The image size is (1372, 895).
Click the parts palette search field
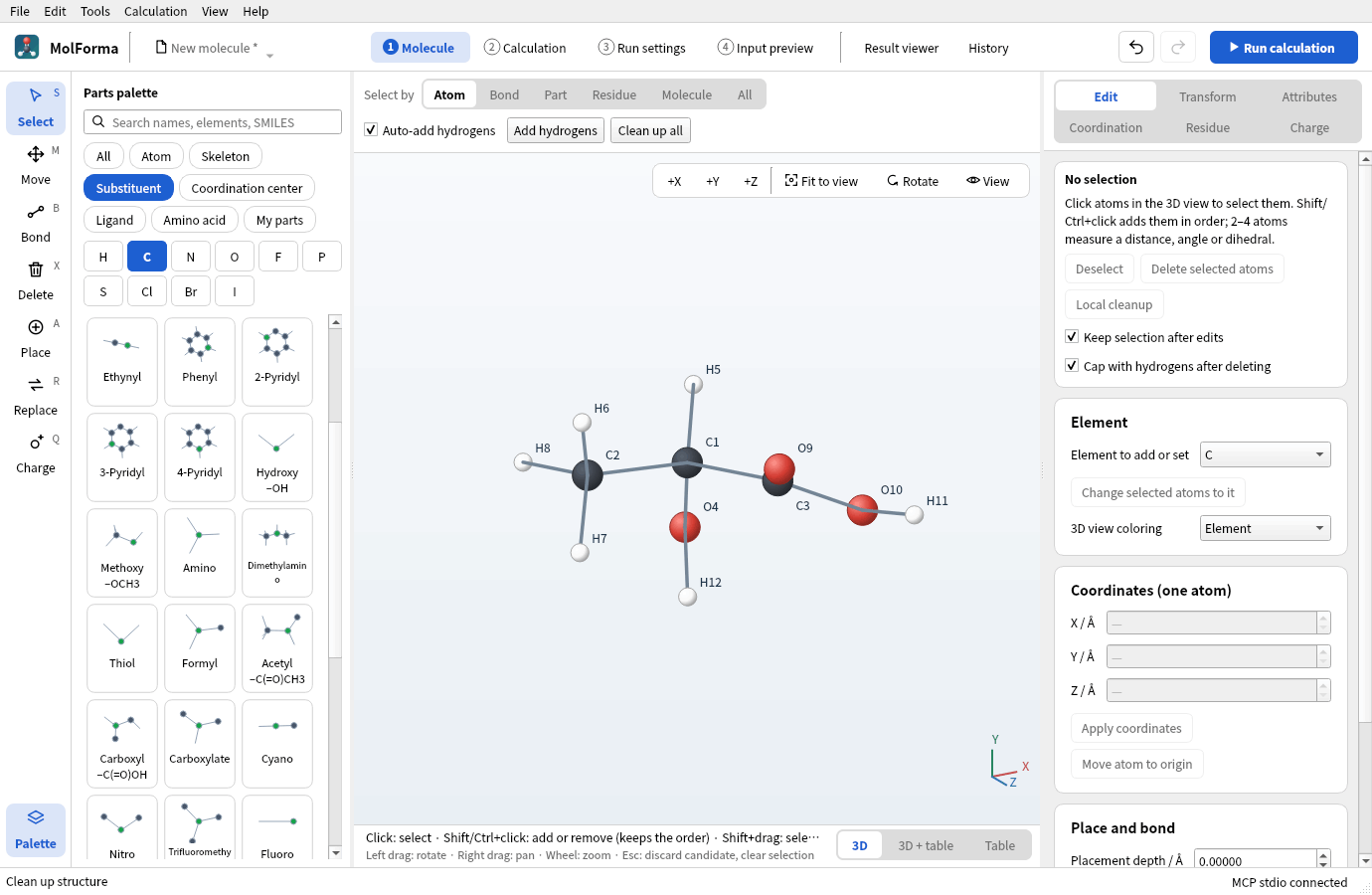click(213, 122)
